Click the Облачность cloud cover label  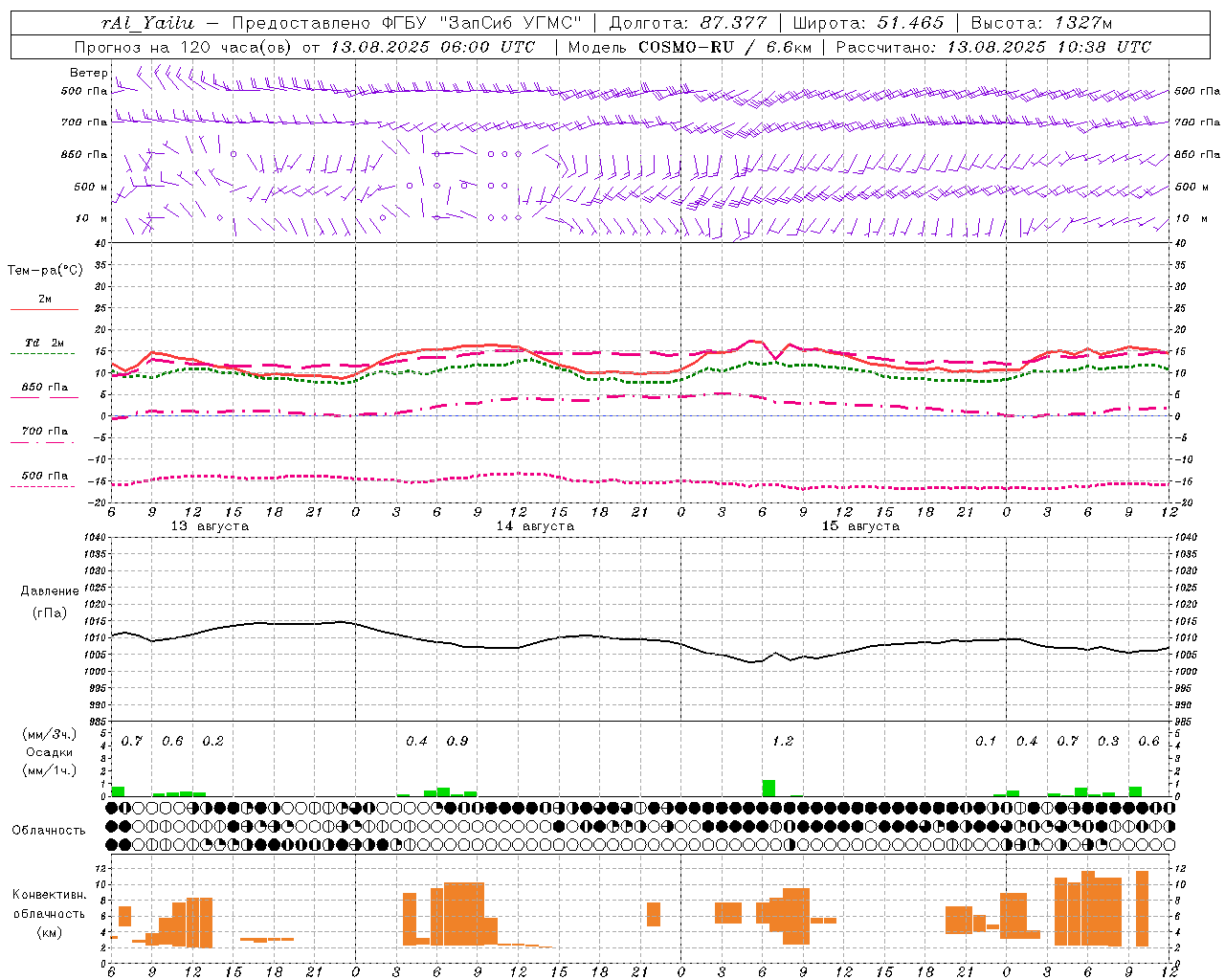pos(49,831)
